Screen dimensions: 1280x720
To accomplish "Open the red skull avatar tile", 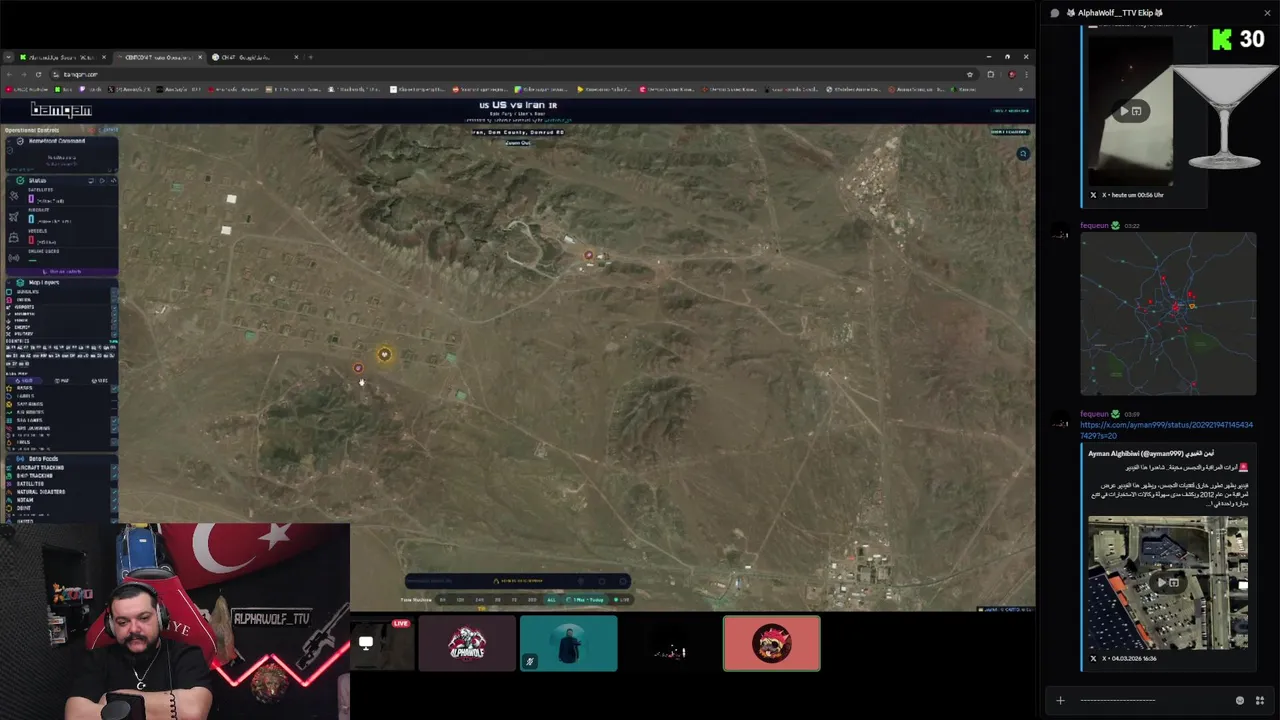I will click(x=771, y=643).
